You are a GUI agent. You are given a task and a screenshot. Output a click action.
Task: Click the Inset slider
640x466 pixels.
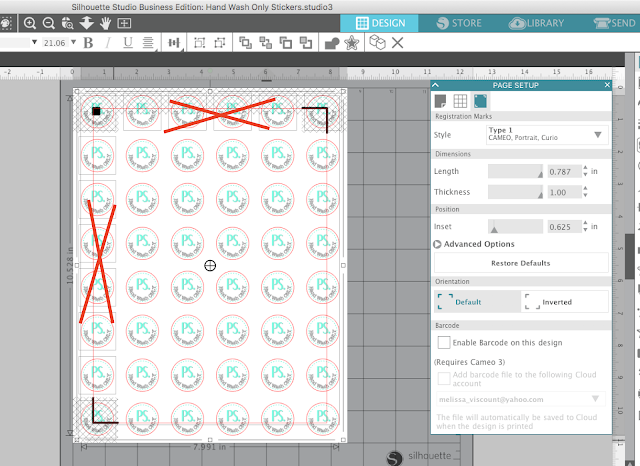[x=515, y=226]
